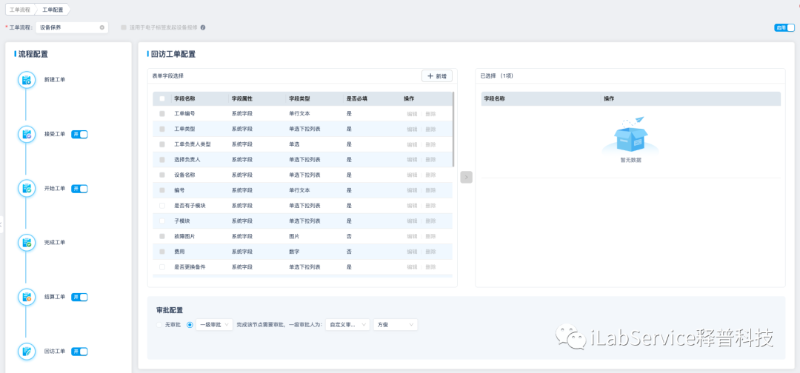Open the 方俊 approver dropdown
The width and height of the screenshot is (800, 373).
(395, 325)
